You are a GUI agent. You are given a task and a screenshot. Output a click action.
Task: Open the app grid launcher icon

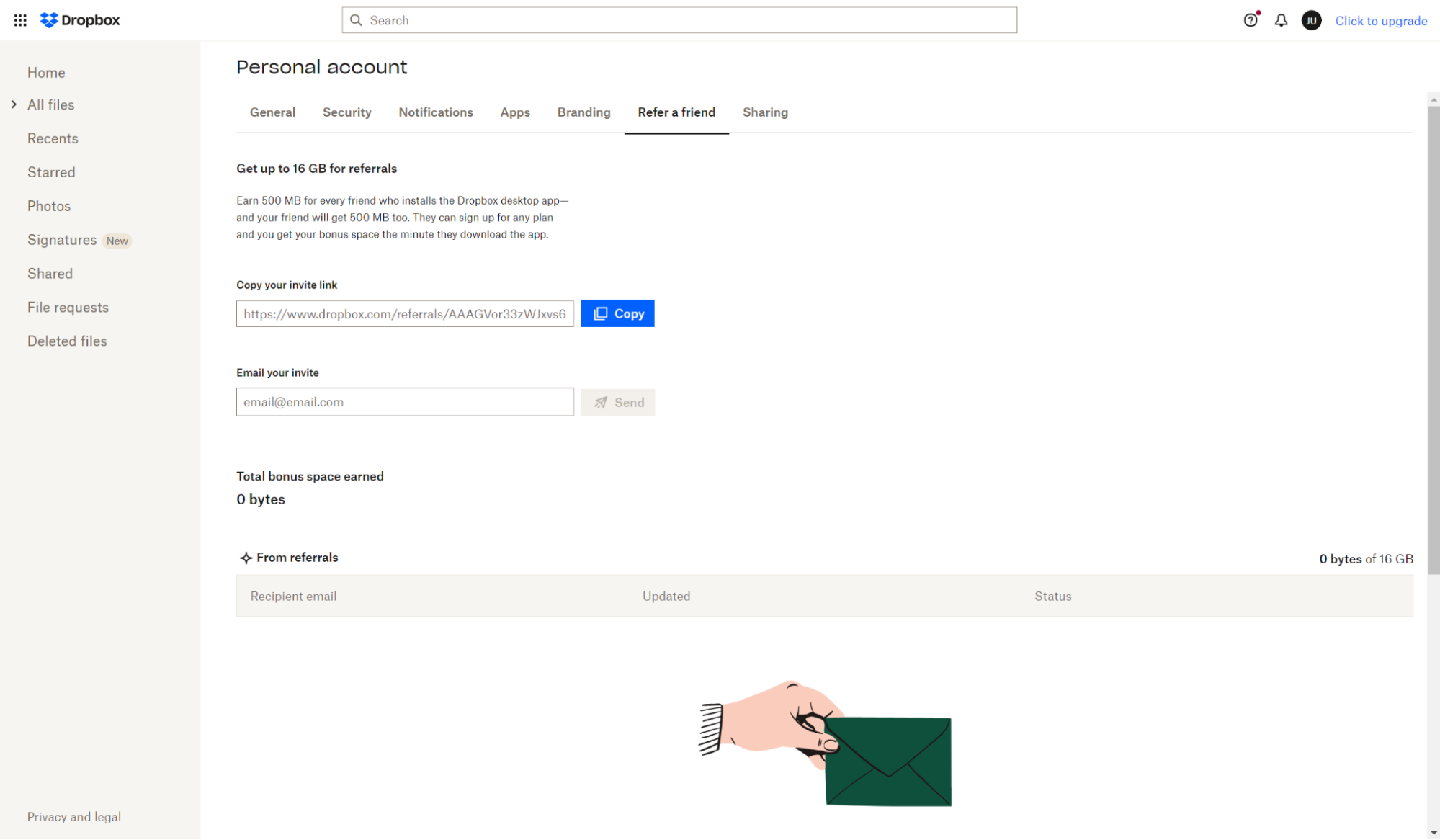pyautogui.click(x=20, y=20)
